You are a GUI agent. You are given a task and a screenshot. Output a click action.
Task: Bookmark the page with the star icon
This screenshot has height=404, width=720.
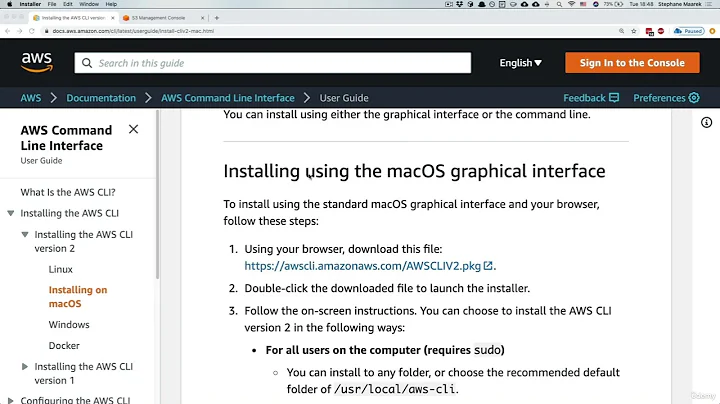coord(634,31)
